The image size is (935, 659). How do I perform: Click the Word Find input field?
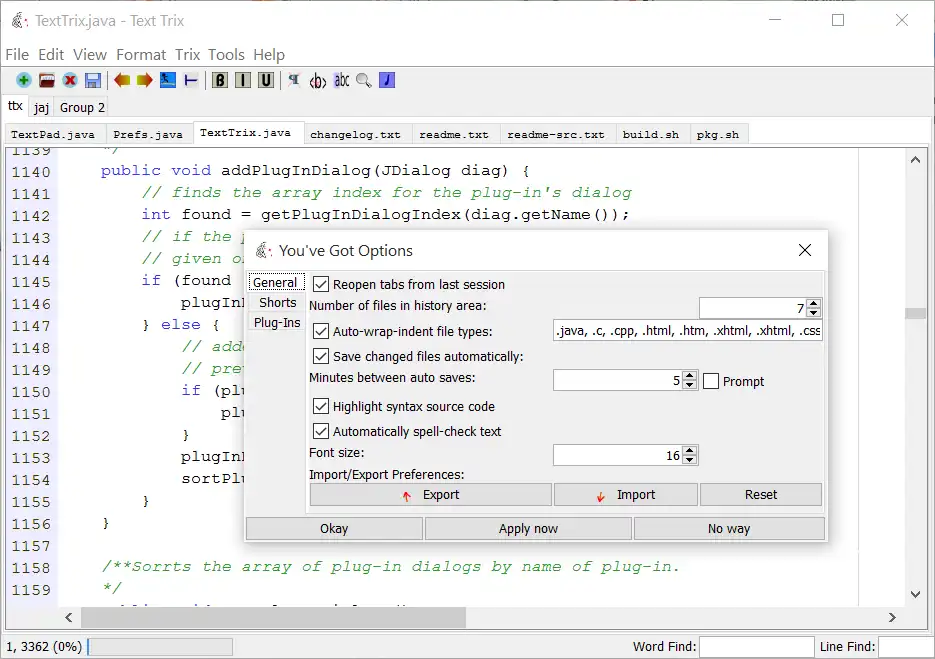754,647
